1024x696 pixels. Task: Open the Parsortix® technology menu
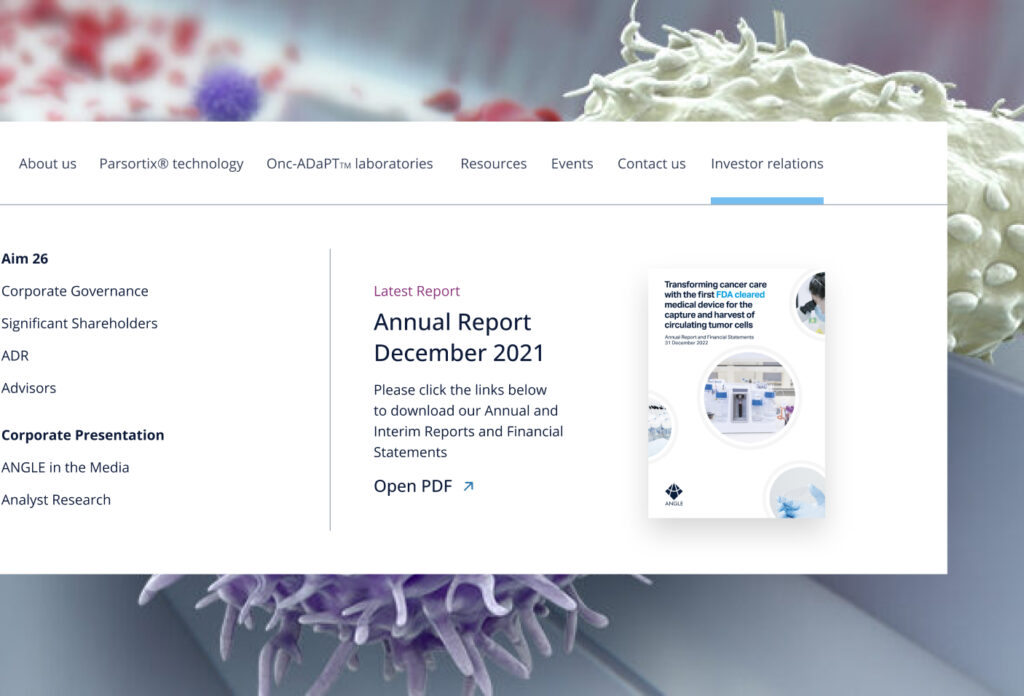click(x=171, y=164)
